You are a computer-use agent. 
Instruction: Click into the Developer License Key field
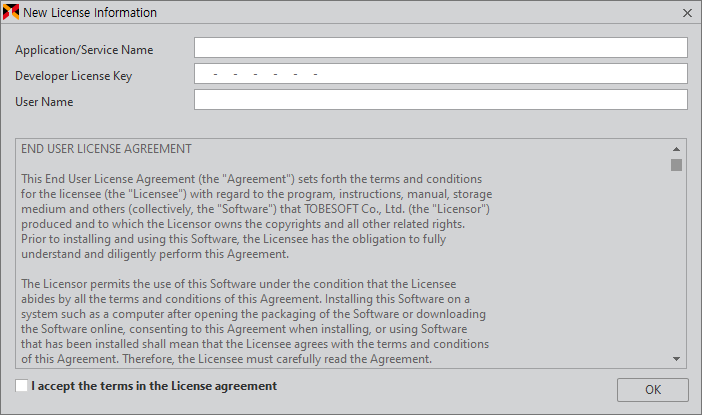(x=441, y=73)
